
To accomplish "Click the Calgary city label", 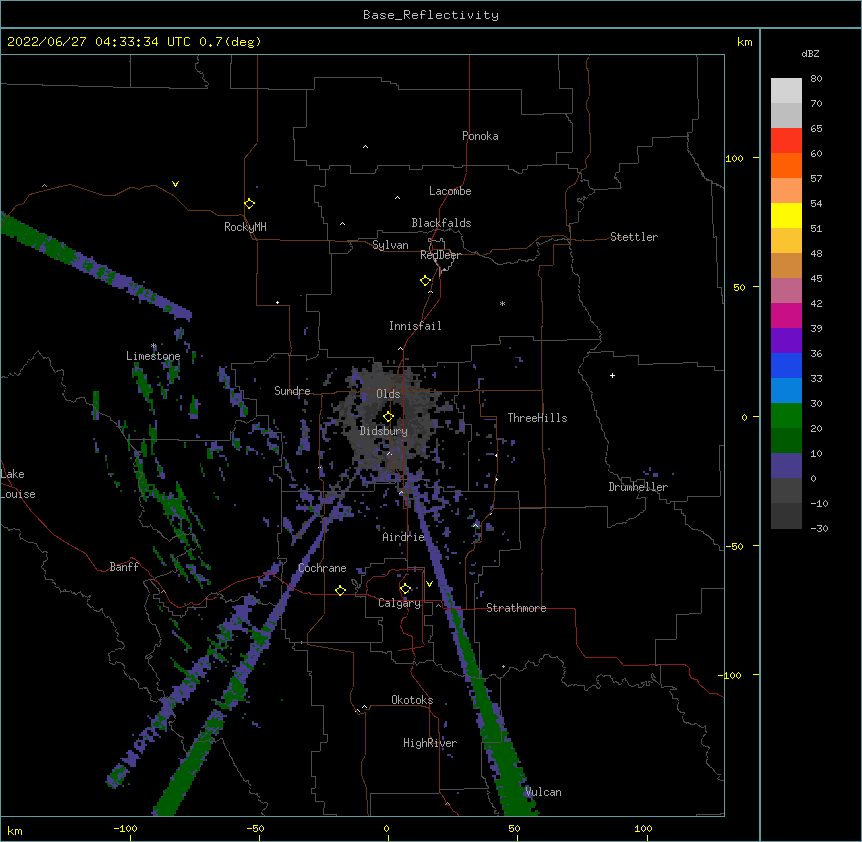I will coord(400,603).
